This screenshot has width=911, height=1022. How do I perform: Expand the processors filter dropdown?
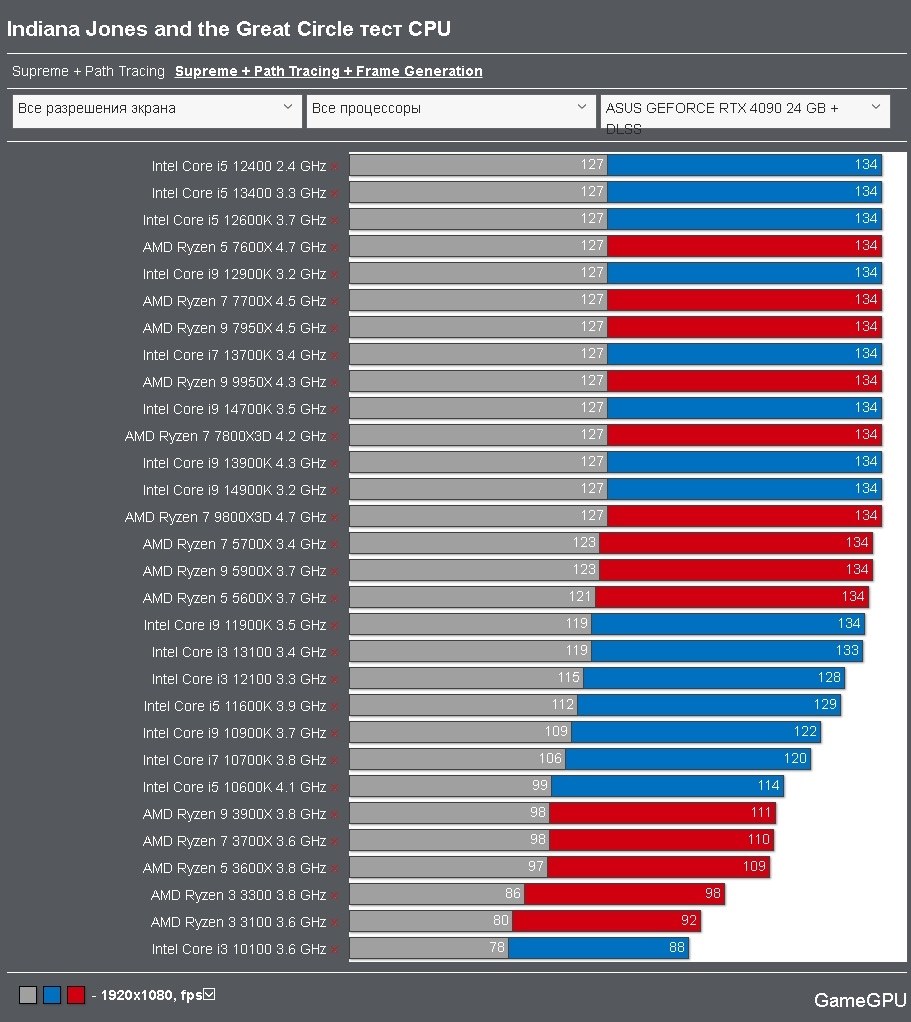[x=451, y=109]
